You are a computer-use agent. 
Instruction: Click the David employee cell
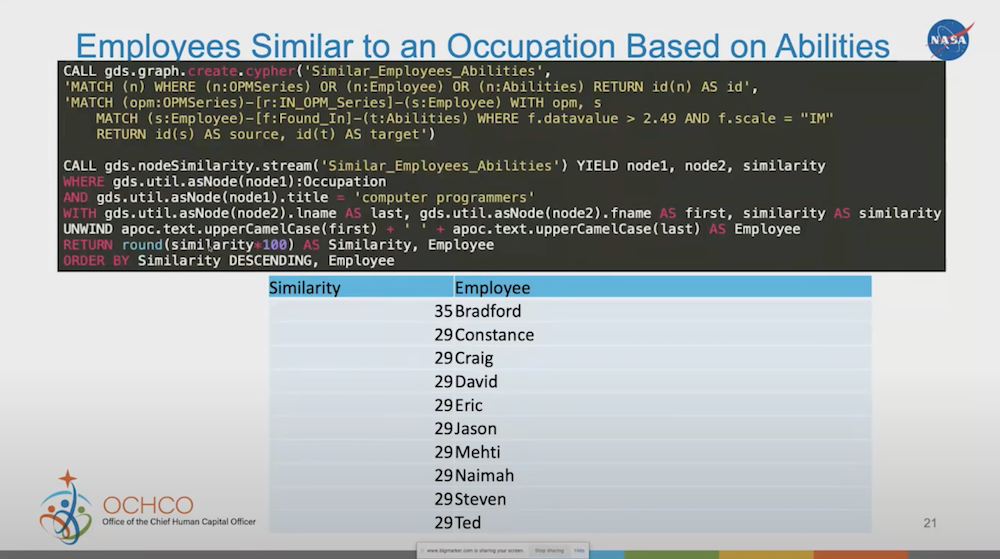click(663, 382)
